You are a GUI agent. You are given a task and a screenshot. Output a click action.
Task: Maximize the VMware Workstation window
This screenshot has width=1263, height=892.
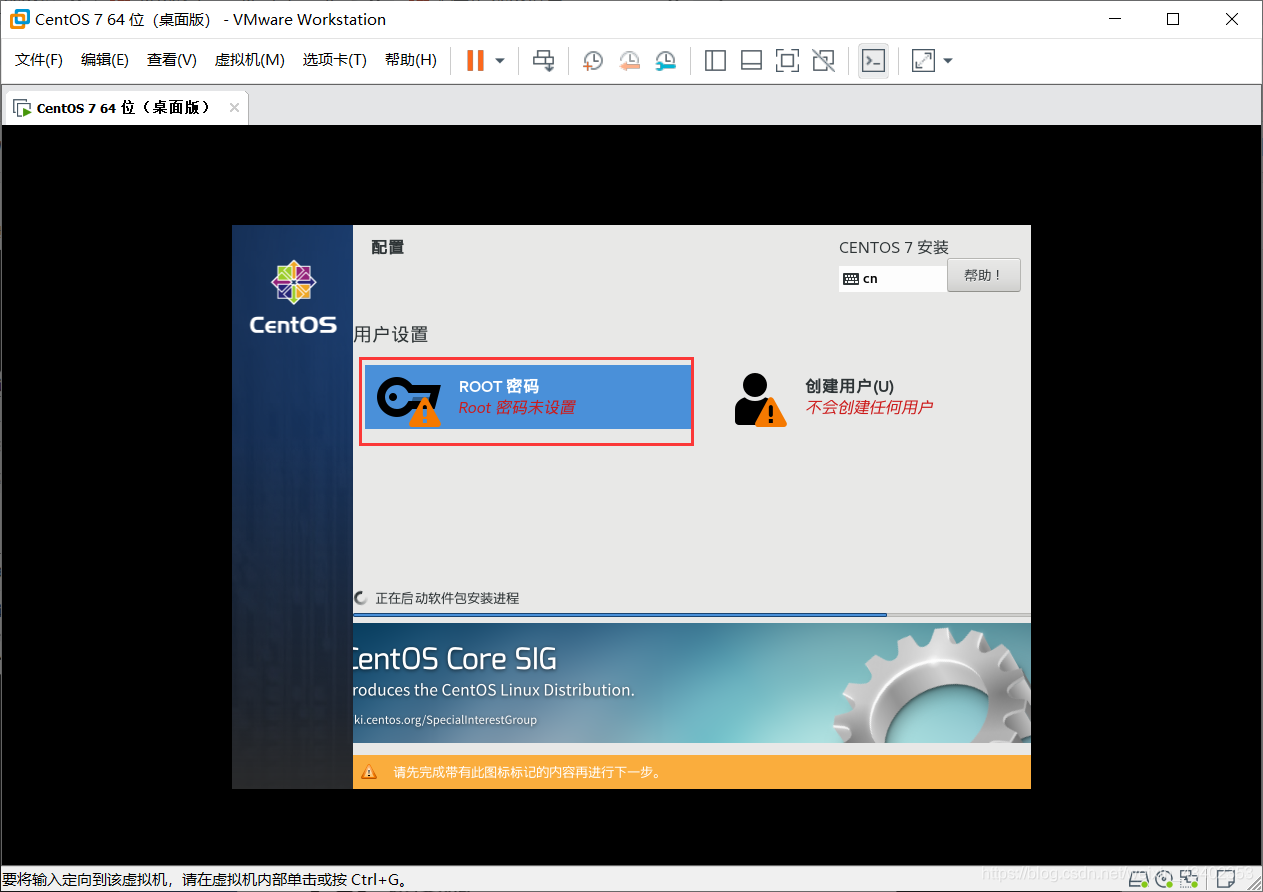1173,19
